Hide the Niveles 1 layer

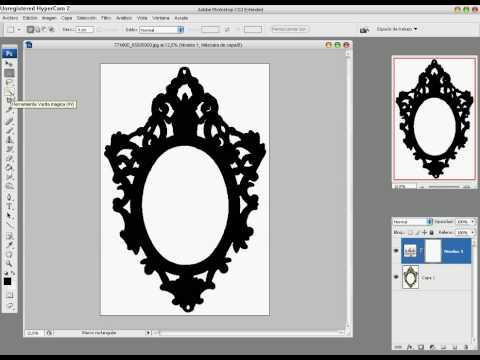point(396,251)
